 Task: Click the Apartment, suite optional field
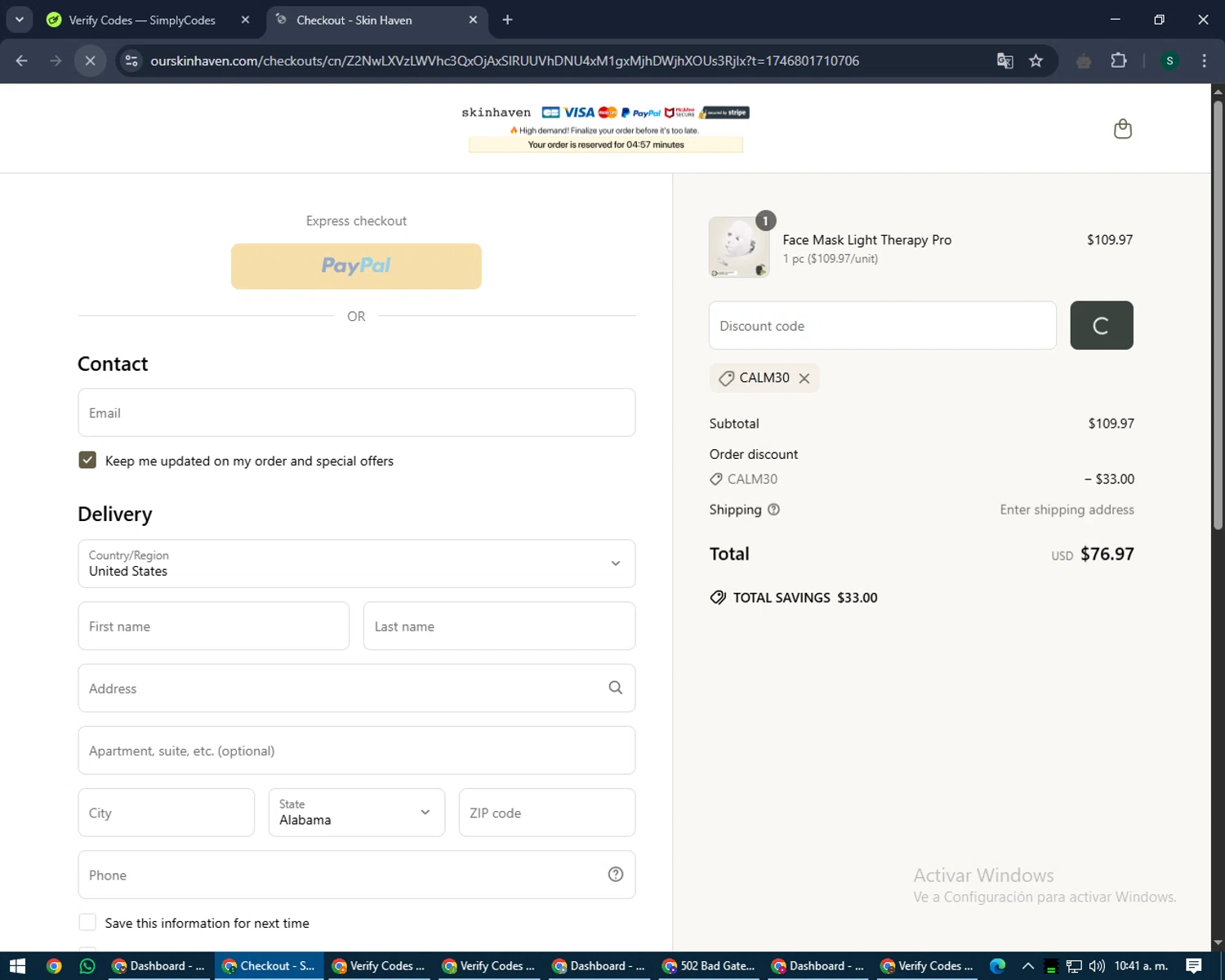coord(356,751)
